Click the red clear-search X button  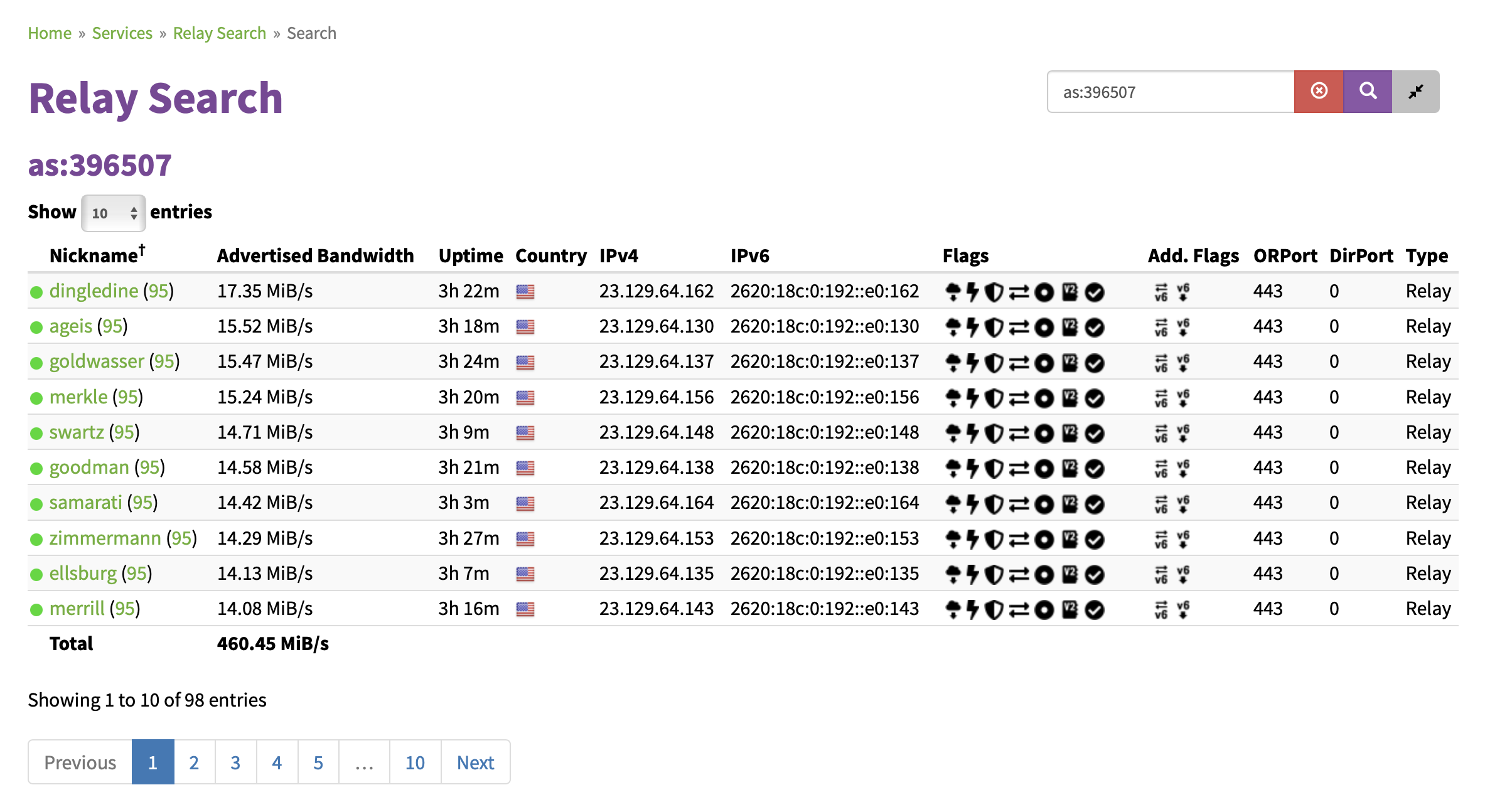pos(1319,92)
